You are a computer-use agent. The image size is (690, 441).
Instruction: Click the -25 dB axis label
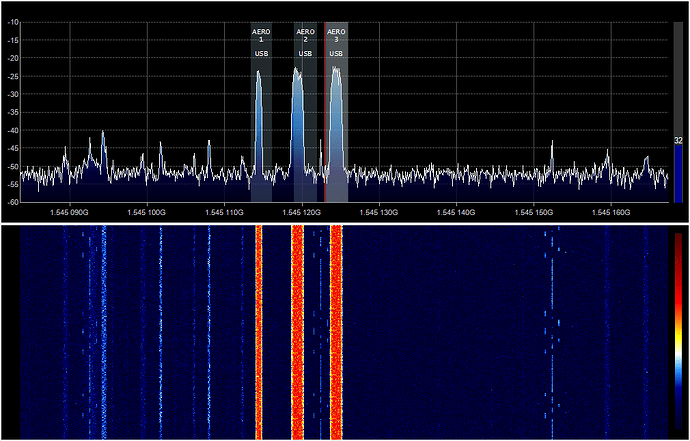click(x=12, y=76)
